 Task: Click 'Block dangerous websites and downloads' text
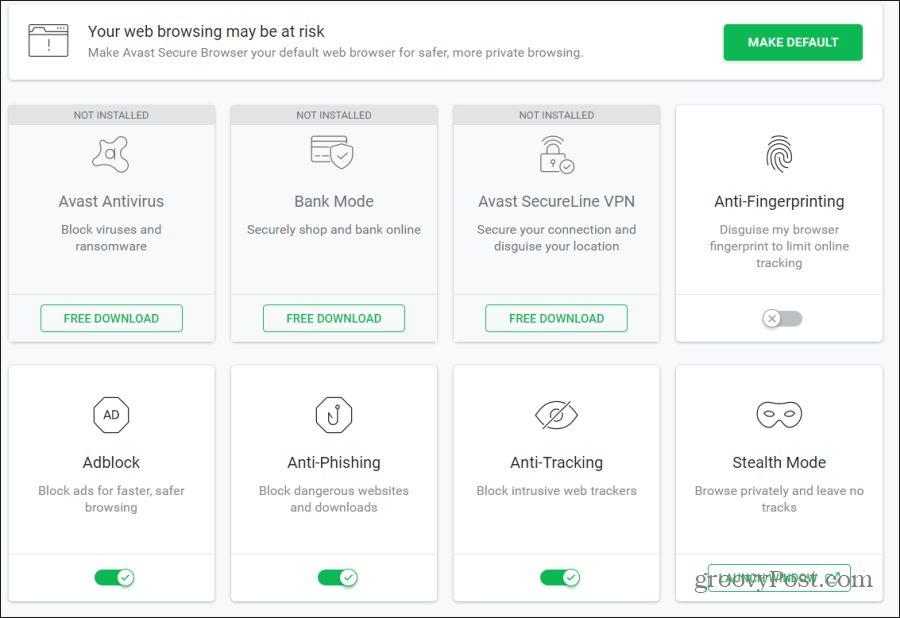333,499
